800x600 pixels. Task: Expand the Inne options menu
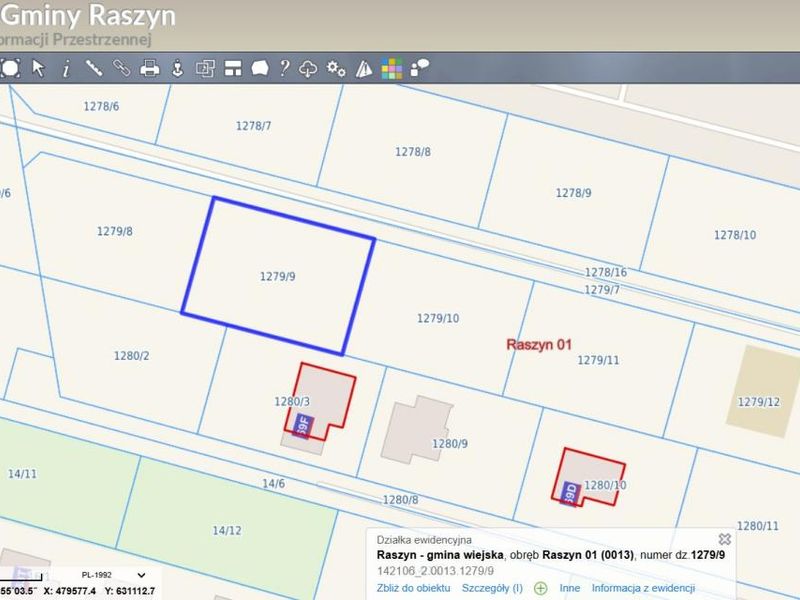pyautogui.click(x=569, y=588)
